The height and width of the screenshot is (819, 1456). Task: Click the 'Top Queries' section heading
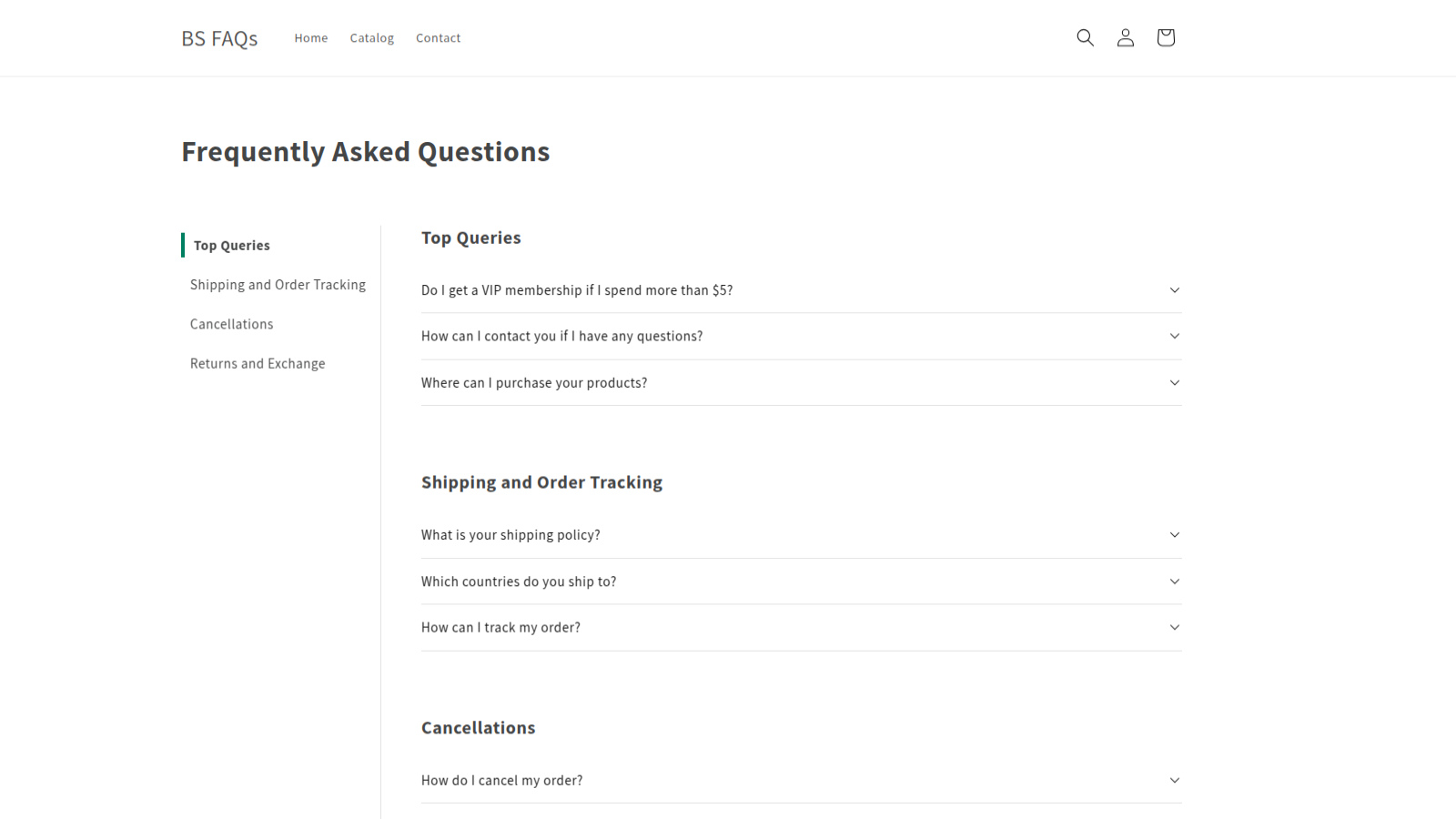click(x=470, y=238)
